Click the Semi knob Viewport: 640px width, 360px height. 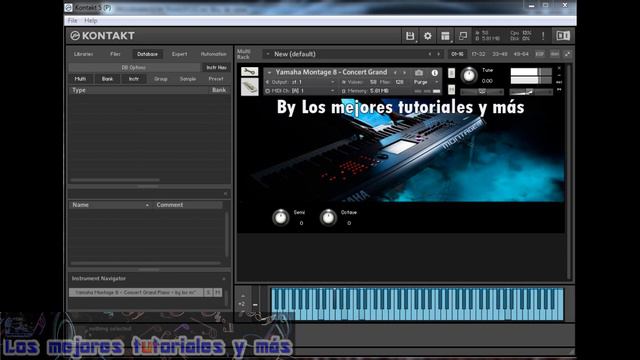pos(280,217)
